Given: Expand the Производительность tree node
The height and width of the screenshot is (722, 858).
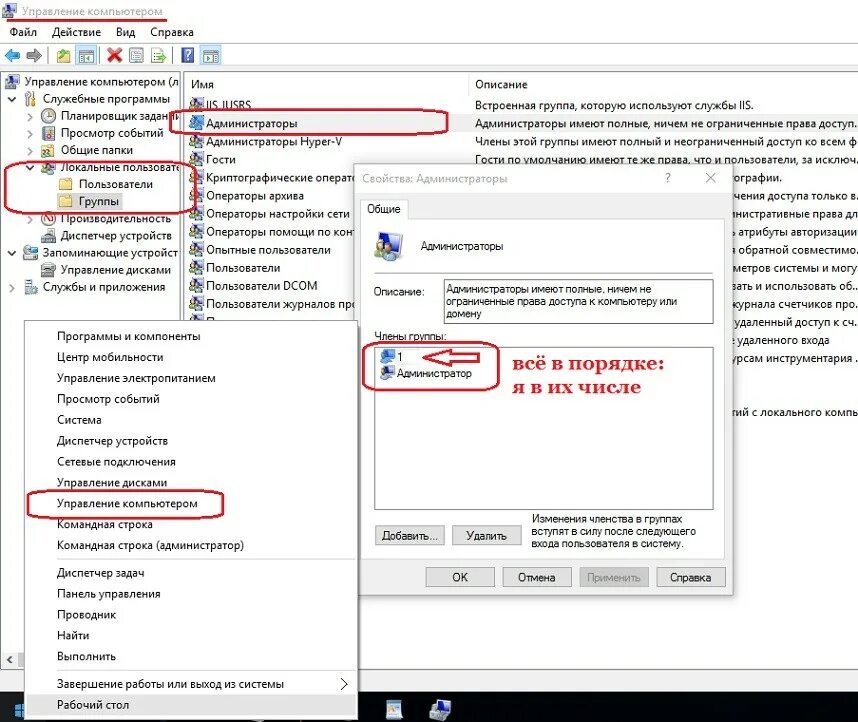Looking at the screenshot, I should [x=30, y=219].
